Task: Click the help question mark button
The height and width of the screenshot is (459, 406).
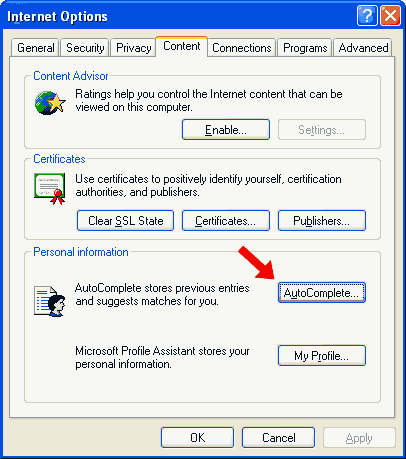Action: [x=367, y=15]
